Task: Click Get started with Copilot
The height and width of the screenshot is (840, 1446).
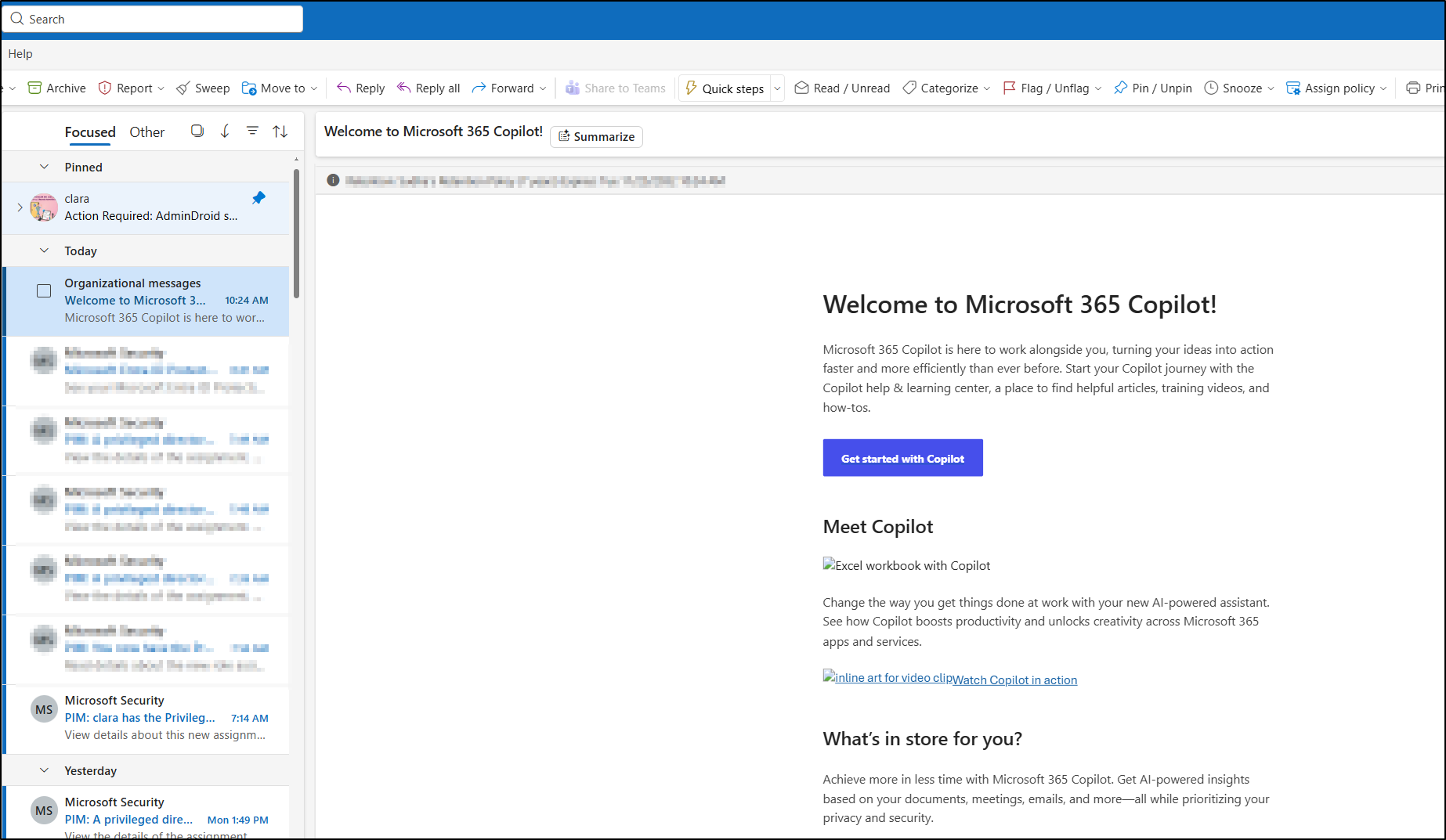Action: (902, 457)
